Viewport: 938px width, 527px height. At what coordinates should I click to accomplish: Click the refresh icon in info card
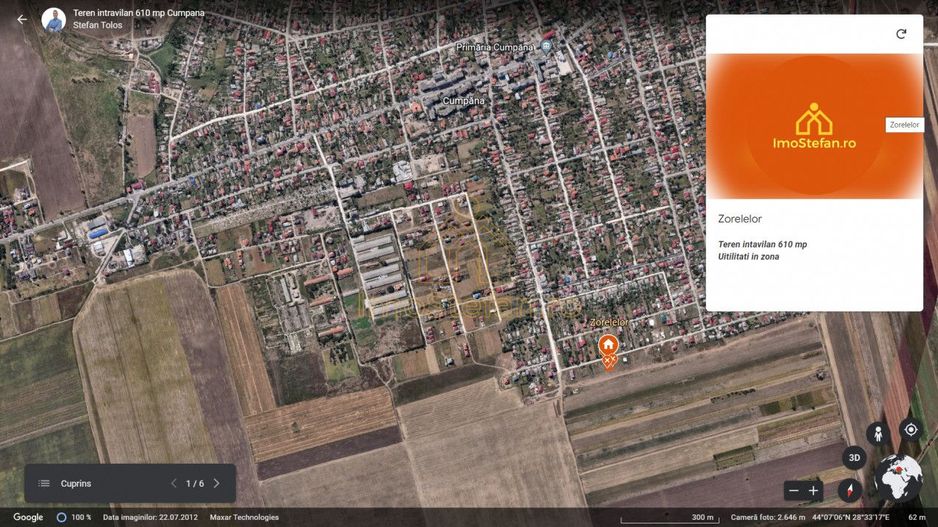(900, 34)
